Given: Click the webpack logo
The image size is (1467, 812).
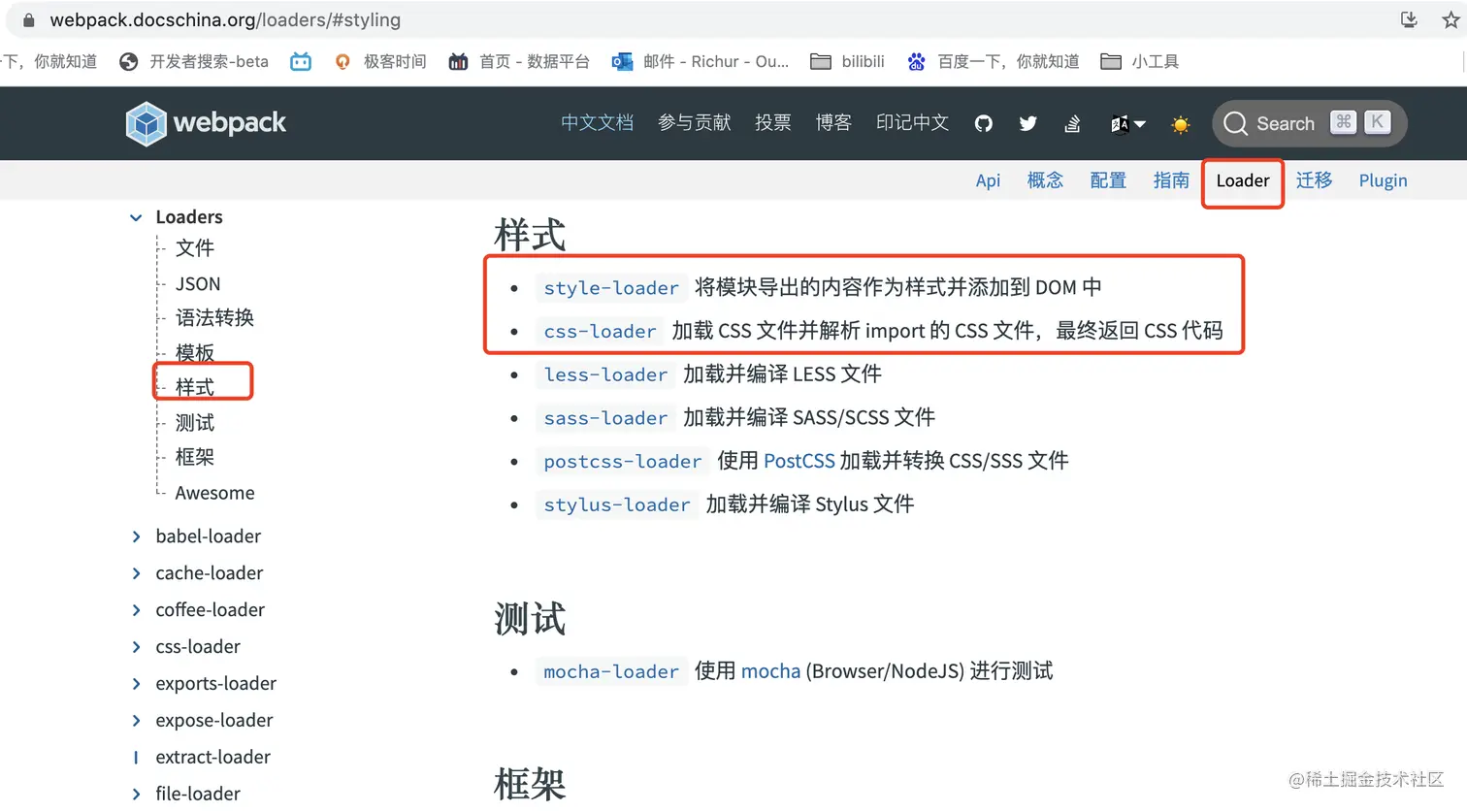Looking at the screenshot, I should pyautogui.click(x=206, y=123).
